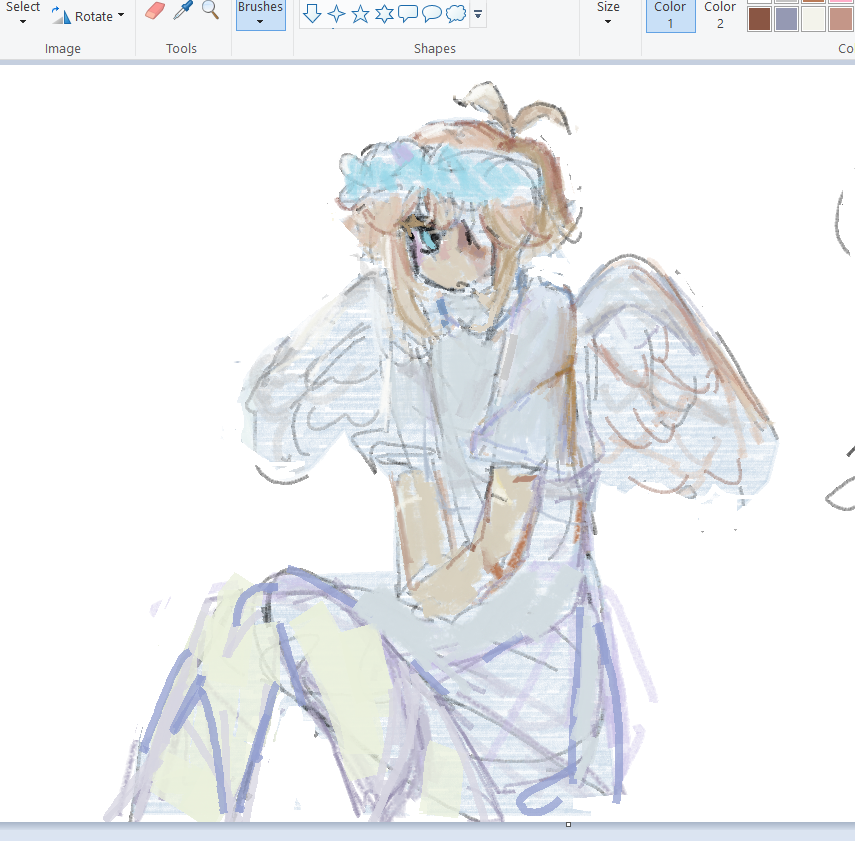Pick the Color picker eyedropper tool
855x841 pixels.
(x=183, y=10)
